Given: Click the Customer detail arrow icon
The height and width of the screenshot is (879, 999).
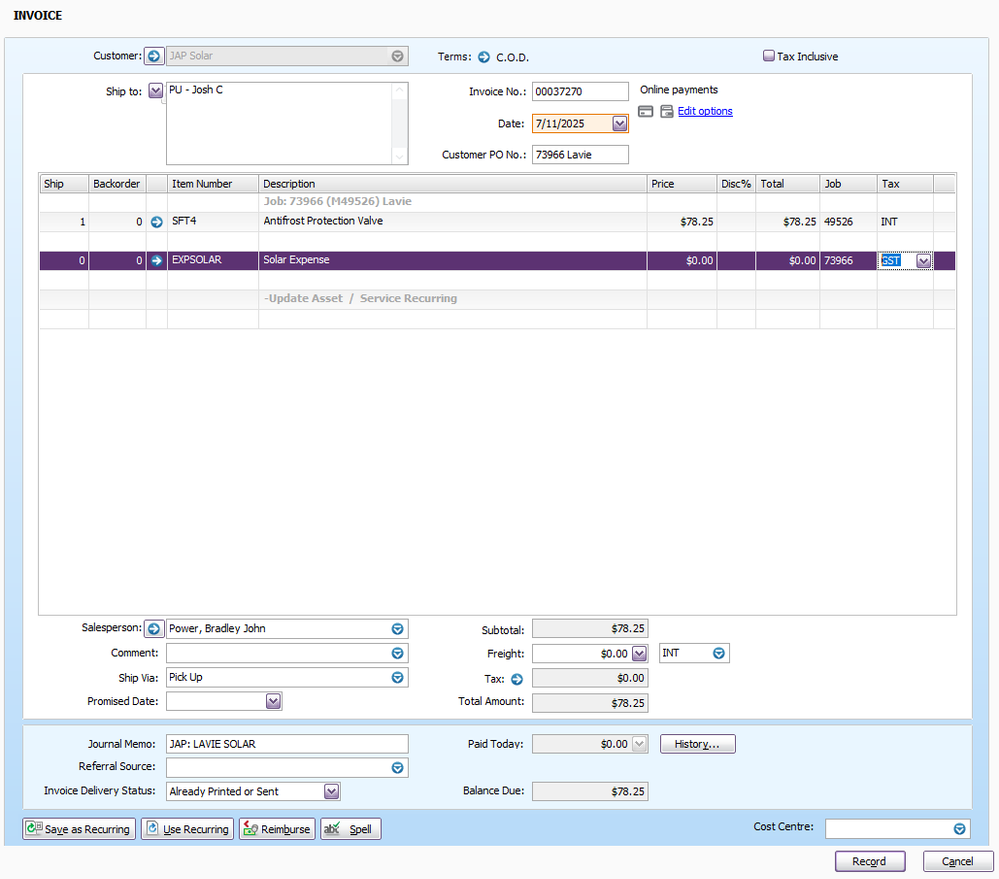Looking at the screenshot, I should pos(154,57).
